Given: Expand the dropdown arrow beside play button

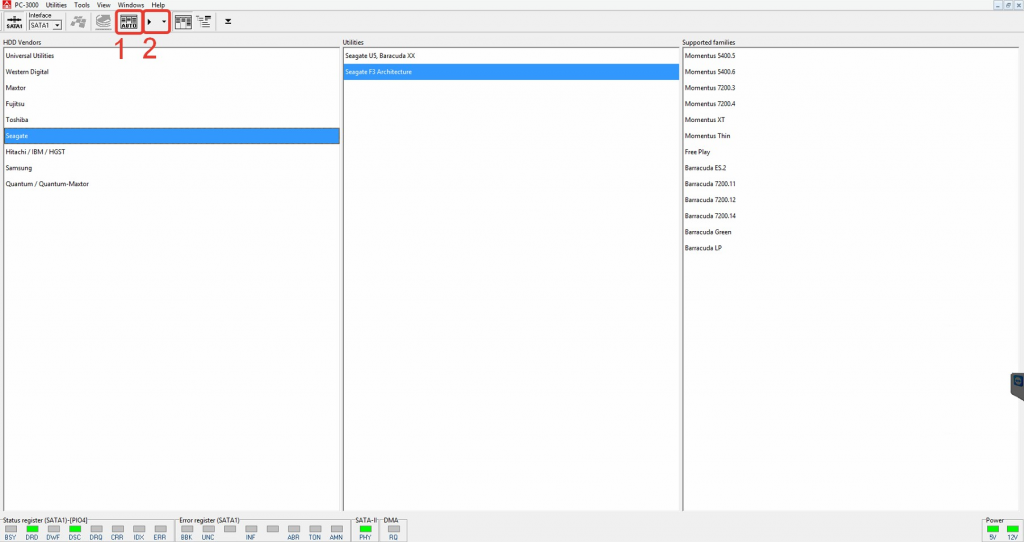Looking at the screenshot, I should coord(164,21).
